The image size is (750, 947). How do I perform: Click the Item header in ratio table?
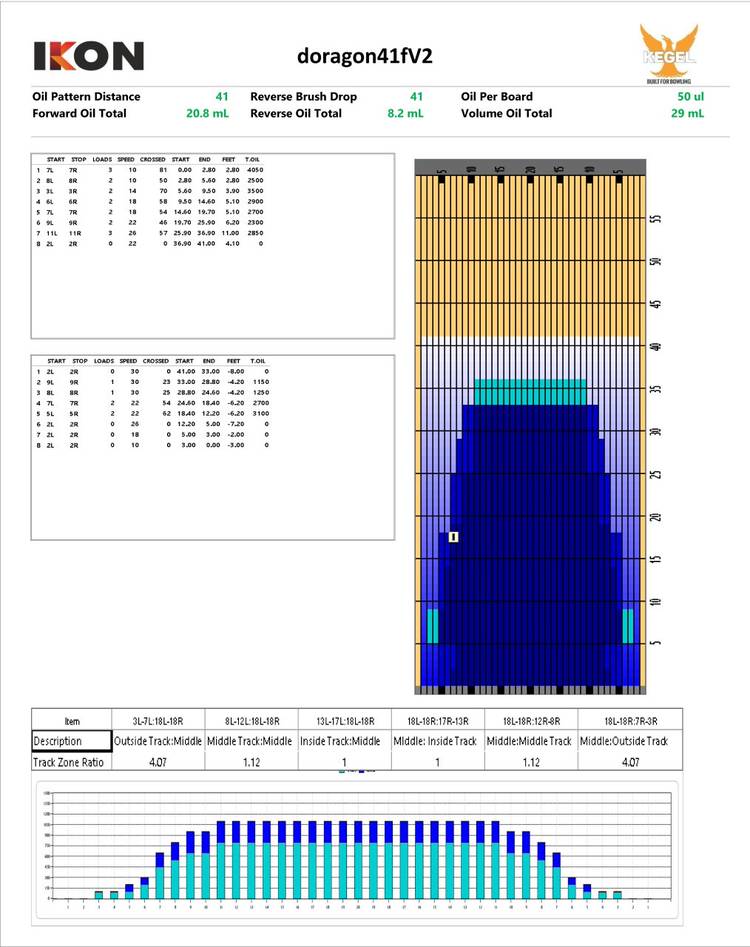point(70,720)
